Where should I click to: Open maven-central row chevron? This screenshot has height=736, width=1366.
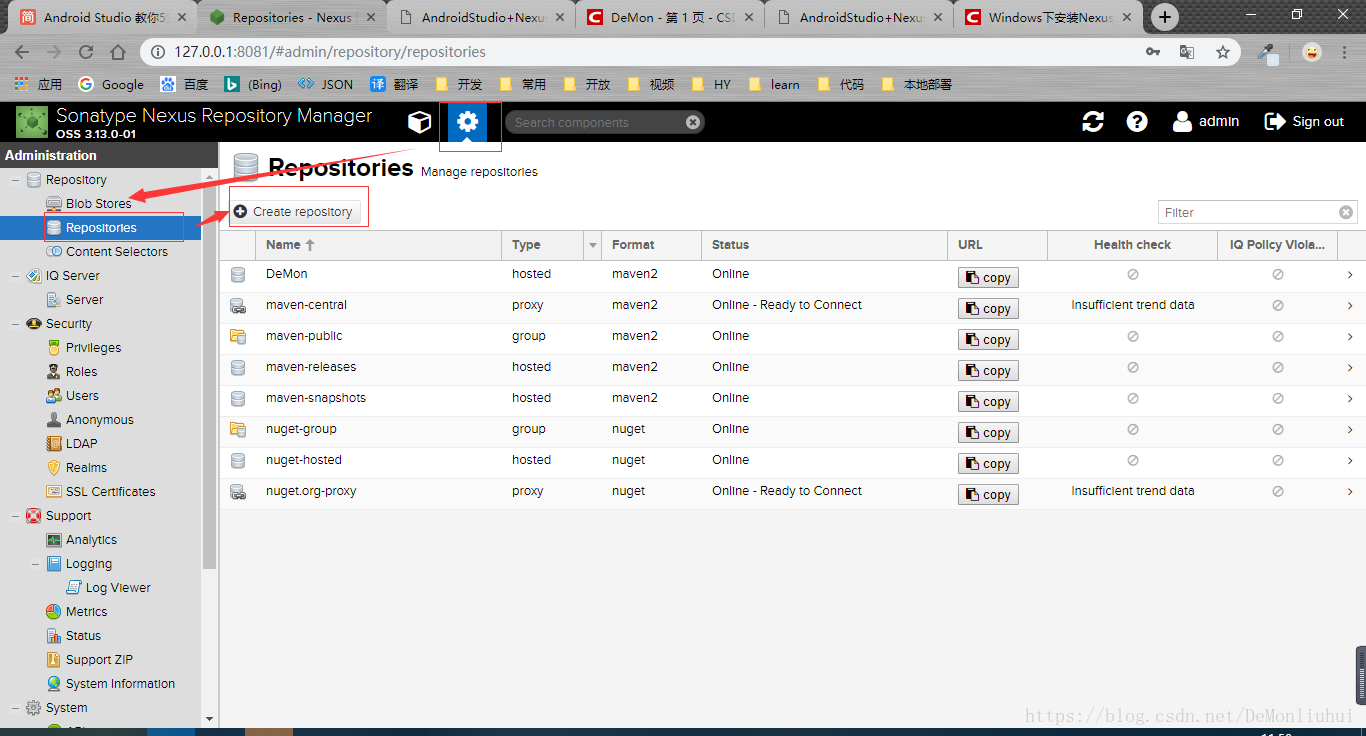pos(1350,306)
